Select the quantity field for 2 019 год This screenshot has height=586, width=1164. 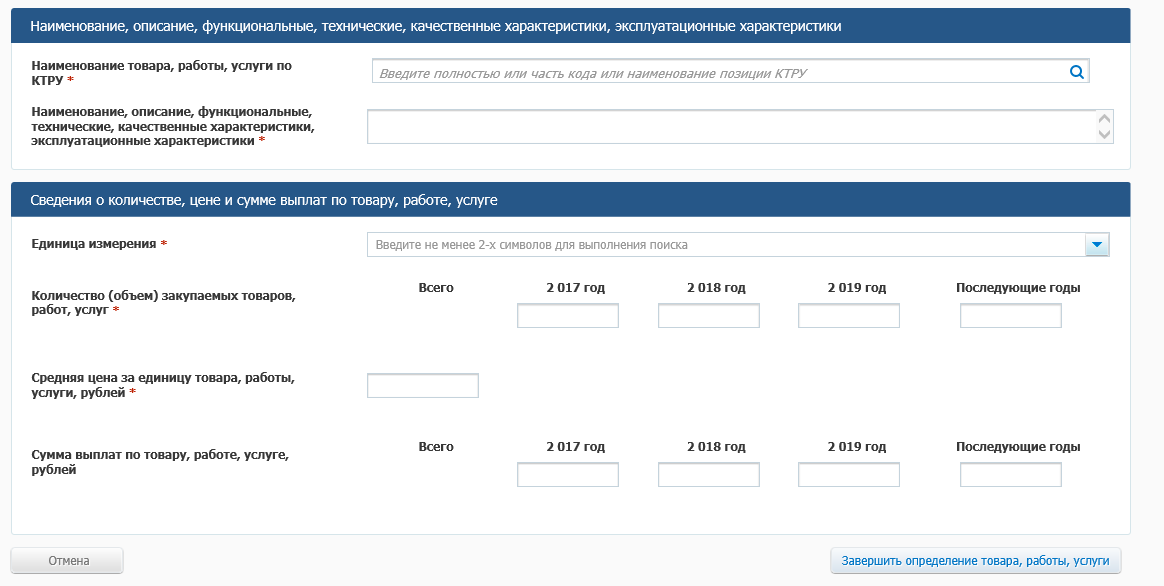coord(848,316)
